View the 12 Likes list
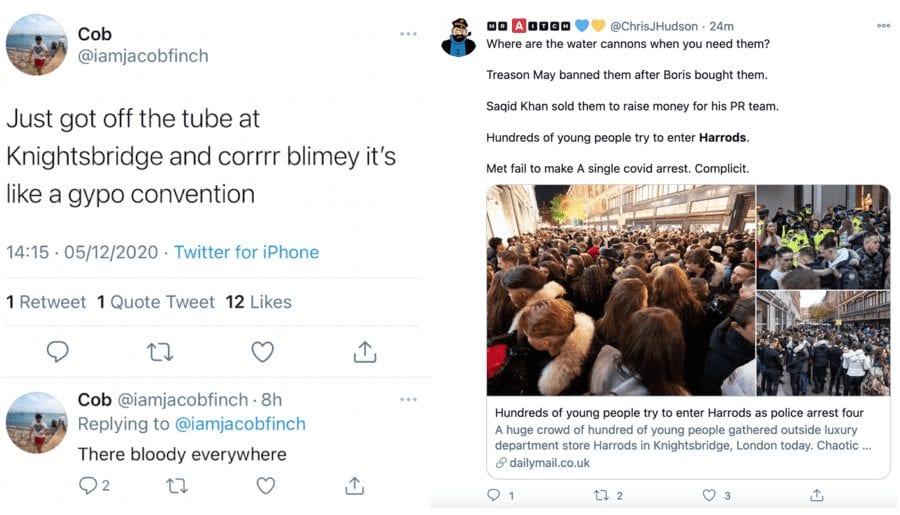This screenshot has height=515, width=900. pyautogui.click(x=258, y=302)
